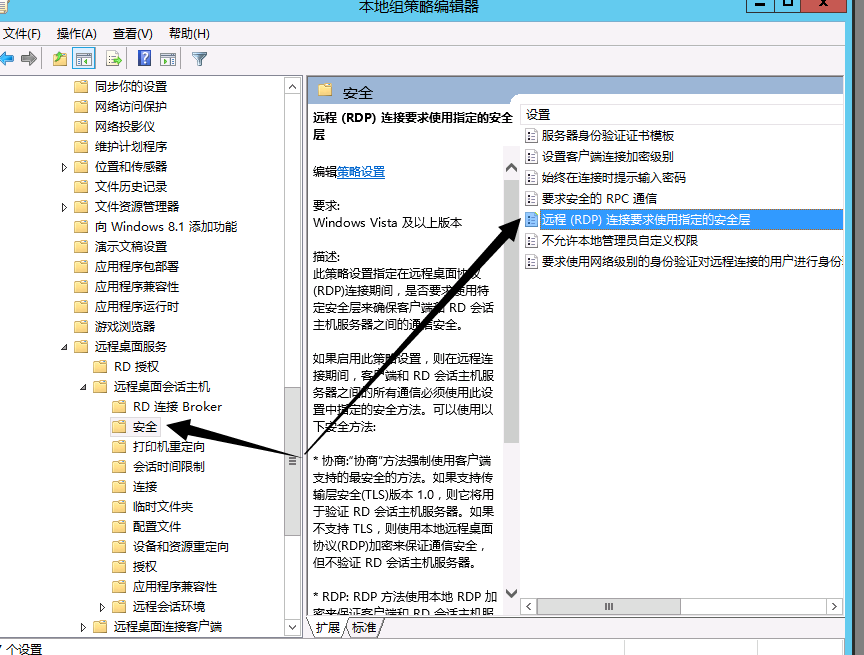Collapse the 远程桌面服务 tree node

coord(64,347)
